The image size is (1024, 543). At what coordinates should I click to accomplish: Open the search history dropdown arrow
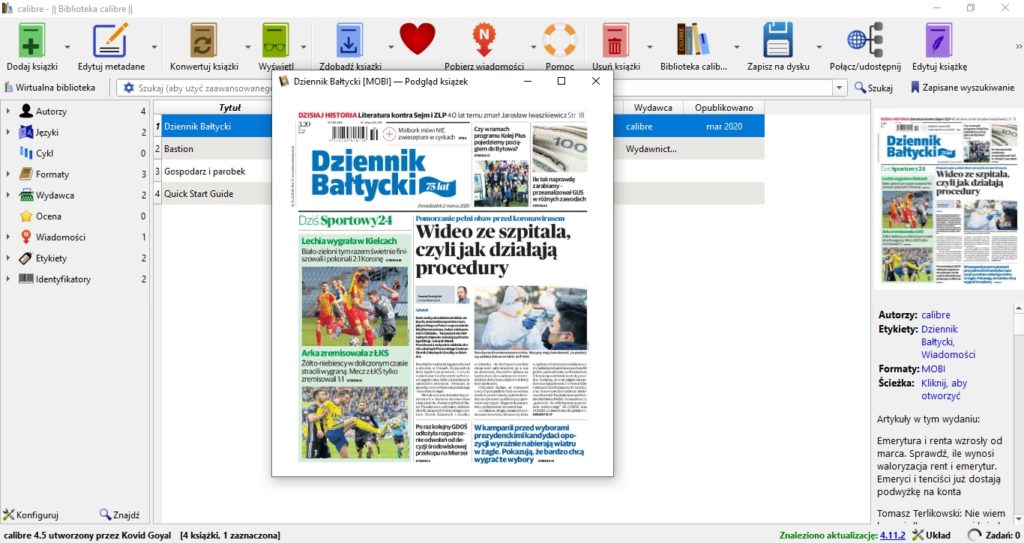click(839, 88)
